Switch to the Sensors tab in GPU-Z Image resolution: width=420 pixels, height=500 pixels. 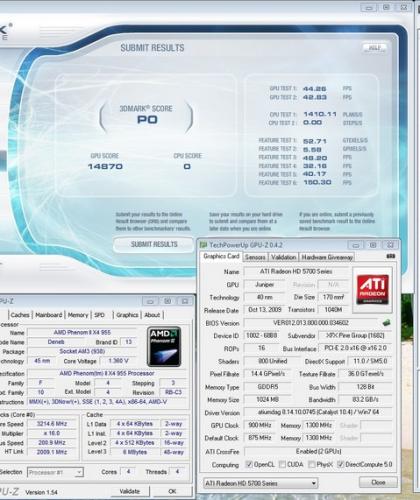point(255,257)
